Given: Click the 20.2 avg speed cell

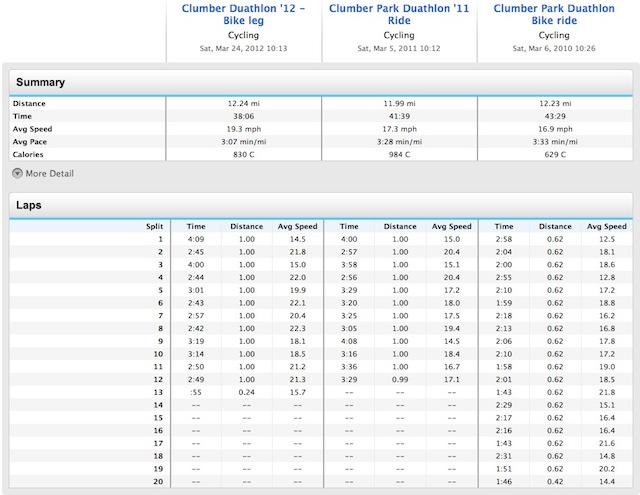Looking at the screenshot, I should click(607, 469).
